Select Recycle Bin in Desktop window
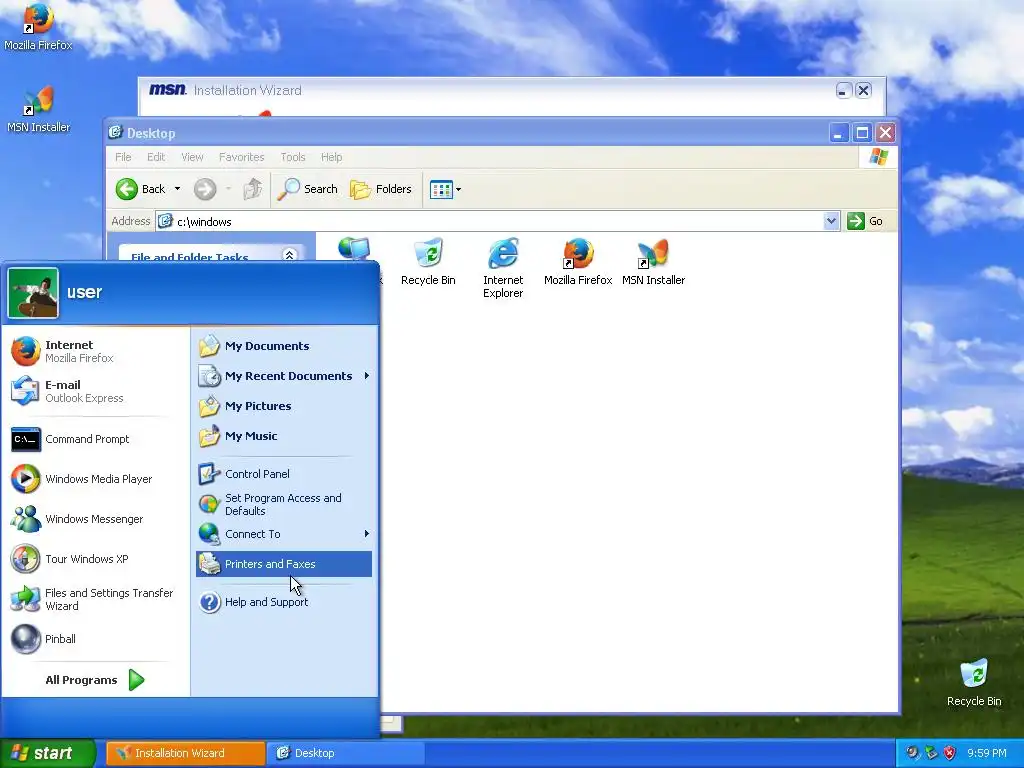 [428, 263]
